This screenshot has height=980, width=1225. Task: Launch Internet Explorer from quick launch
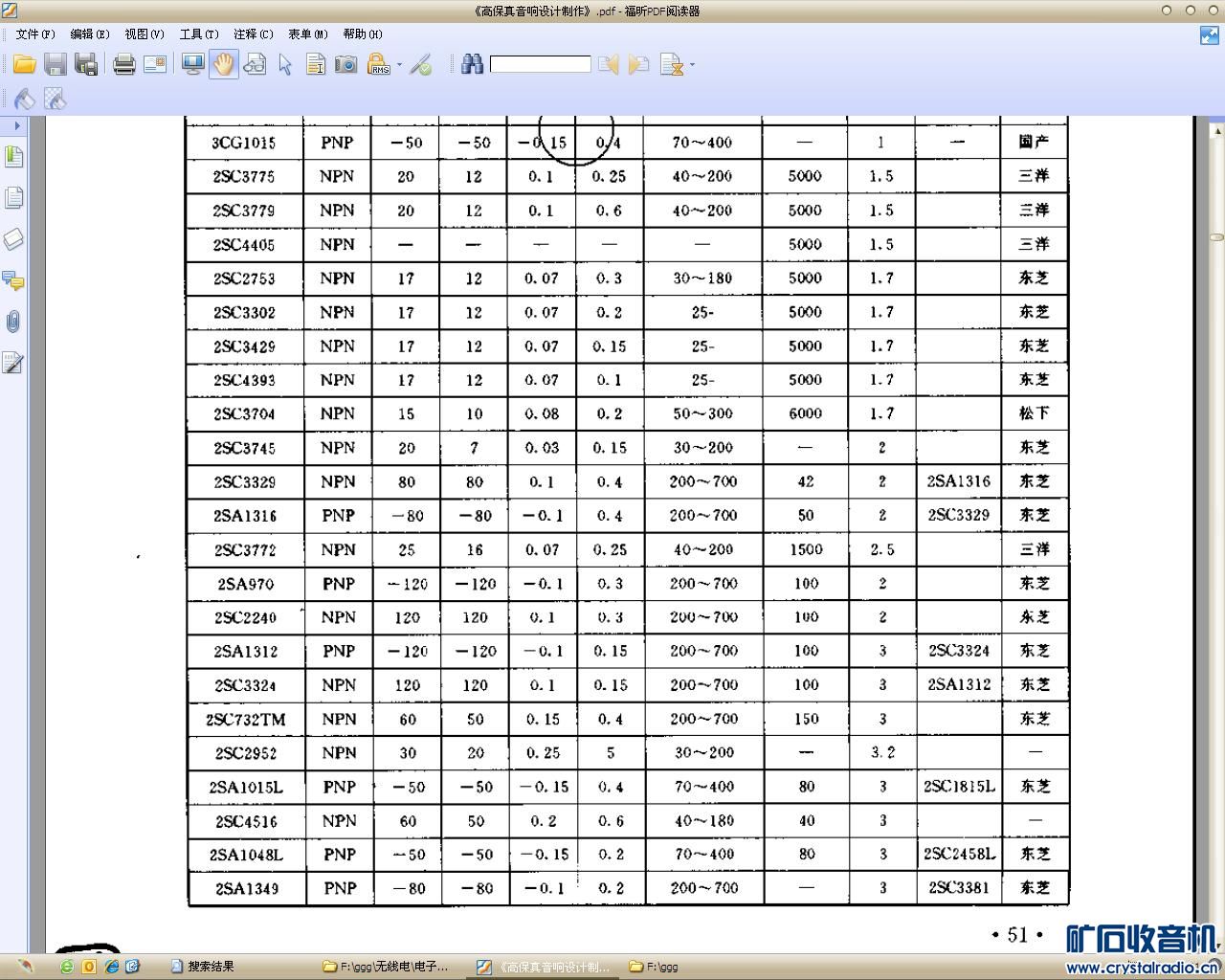[111, 967]
